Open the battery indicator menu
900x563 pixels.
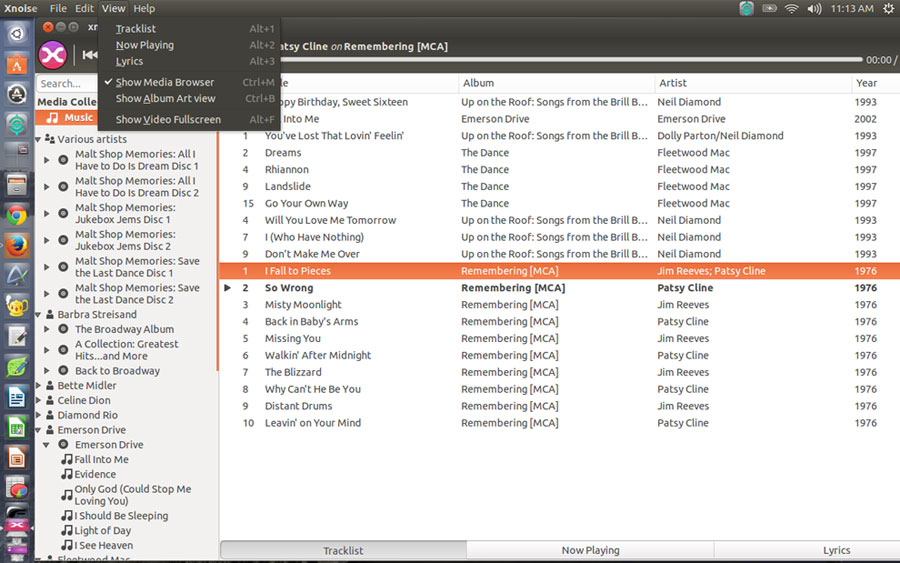click(x=769, y=9)
